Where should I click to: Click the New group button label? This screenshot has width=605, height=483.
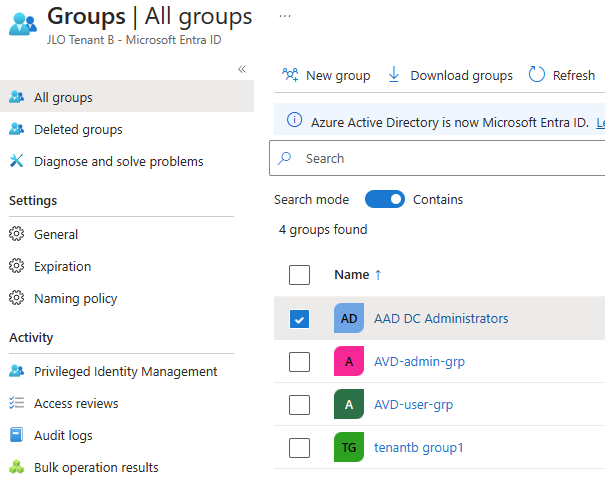(x=338, y=76)
